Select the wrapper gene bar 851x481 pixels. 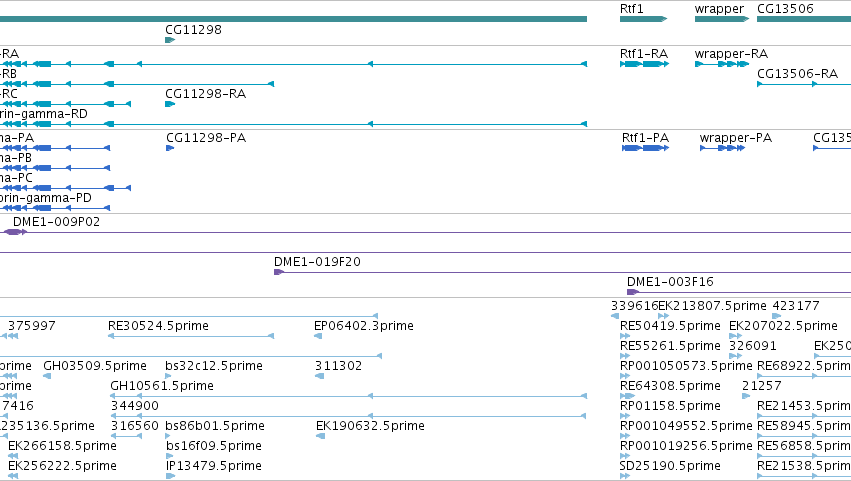point(721,19)
